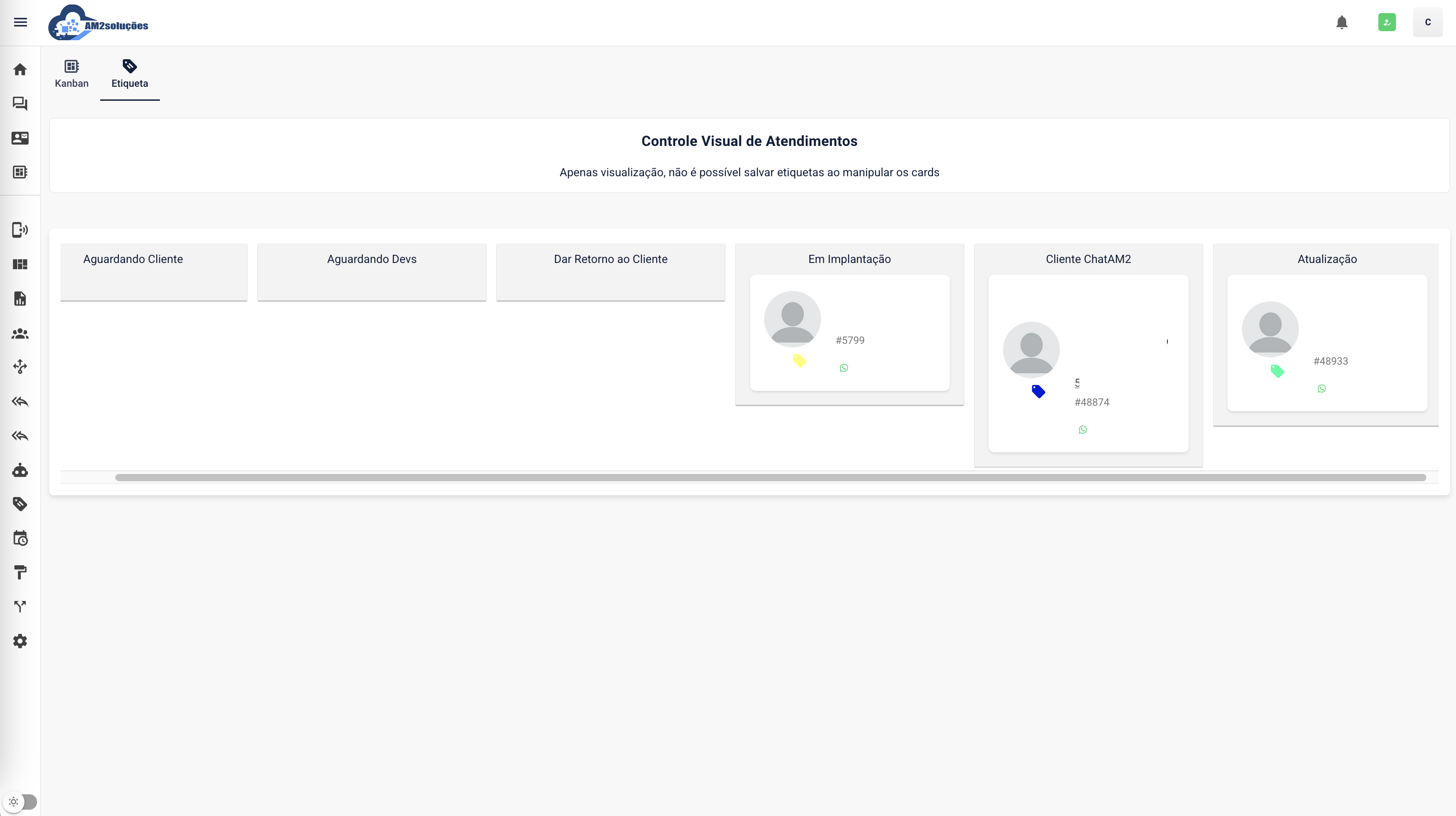Select the Etiqueta tab

[130, 74]
